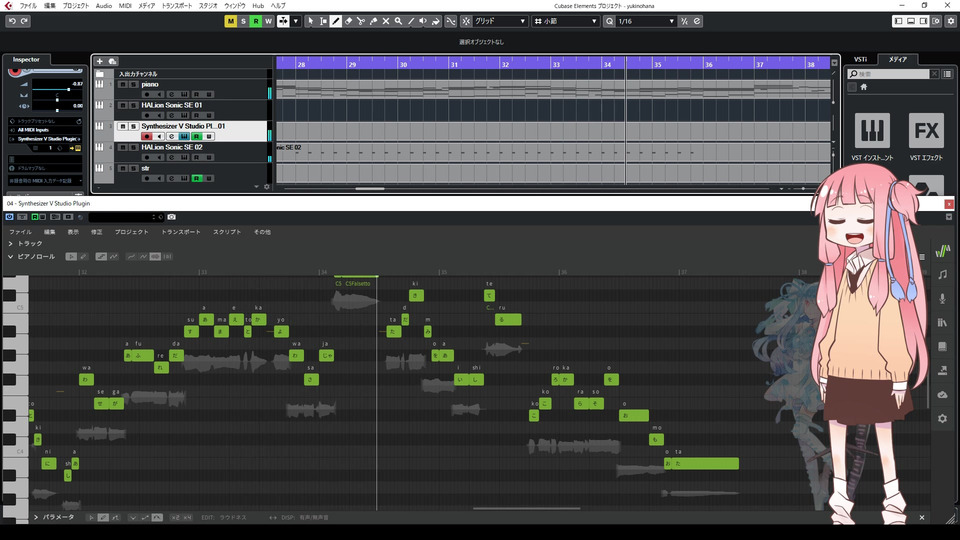This screenshot has width=960, height=540.
Task: Mute the piano track
Action: (122, 84)
